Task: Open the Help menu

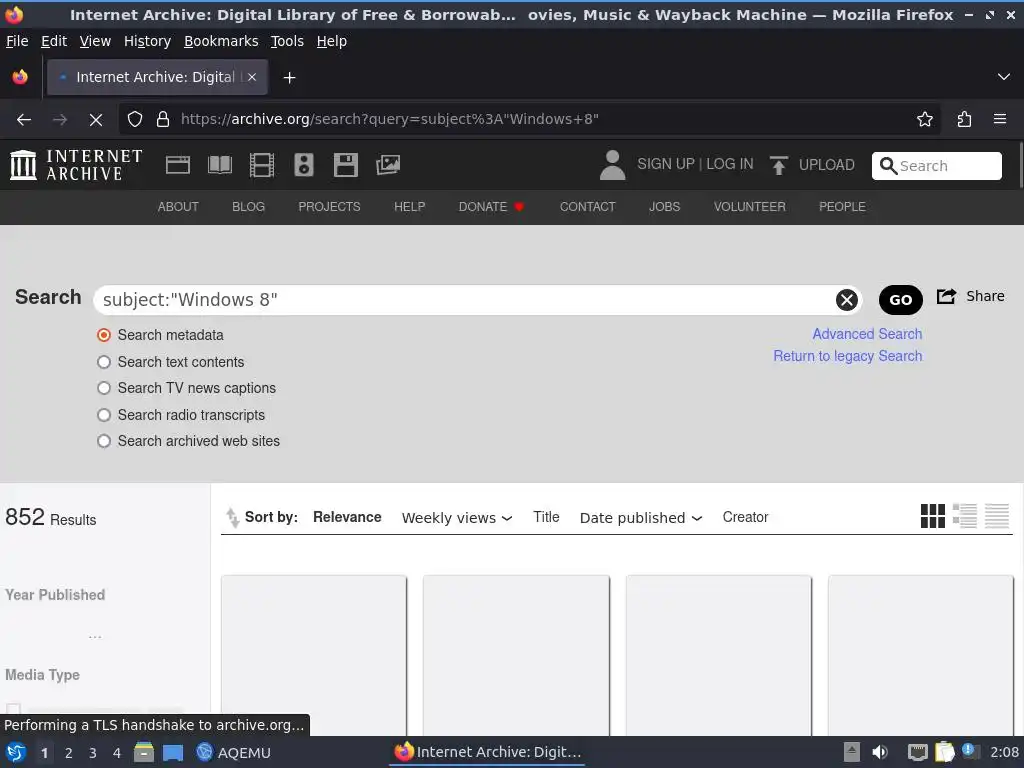Action: point(332,41)
